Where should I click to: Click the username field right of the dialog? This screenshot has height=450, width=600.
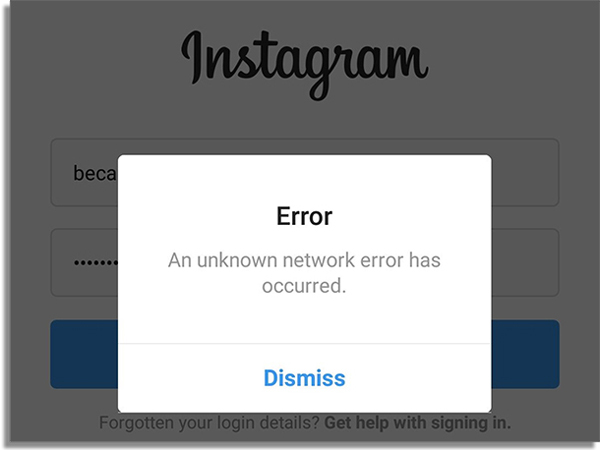pos(525,173)
